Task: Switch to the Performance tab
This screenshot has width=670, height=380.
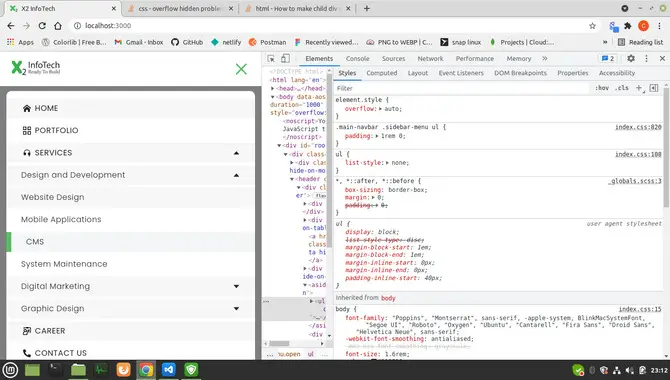Action: (474, 59)
